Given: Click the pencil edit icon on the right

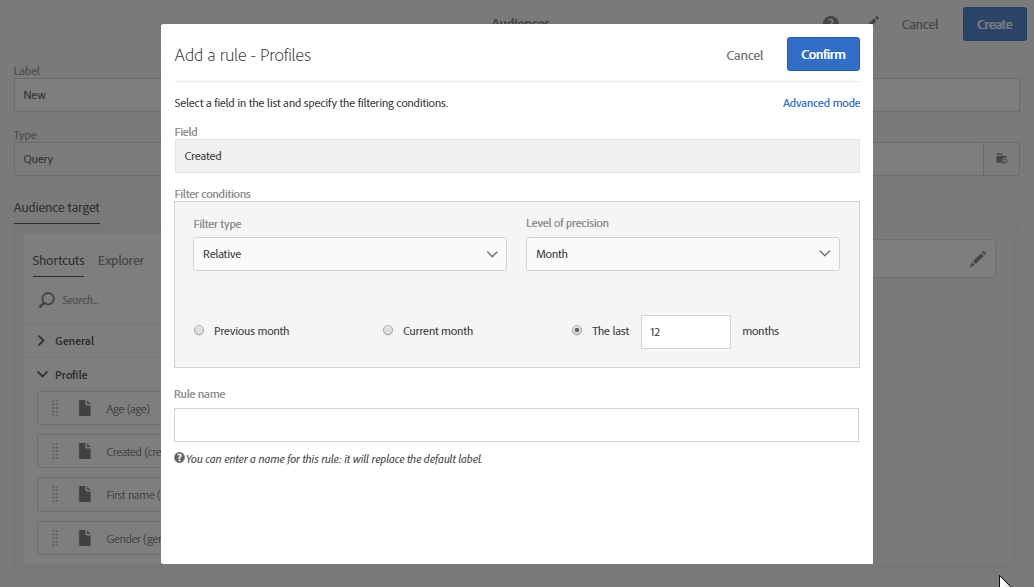Looking at the screenshot, I should click(x=977, y=260).
